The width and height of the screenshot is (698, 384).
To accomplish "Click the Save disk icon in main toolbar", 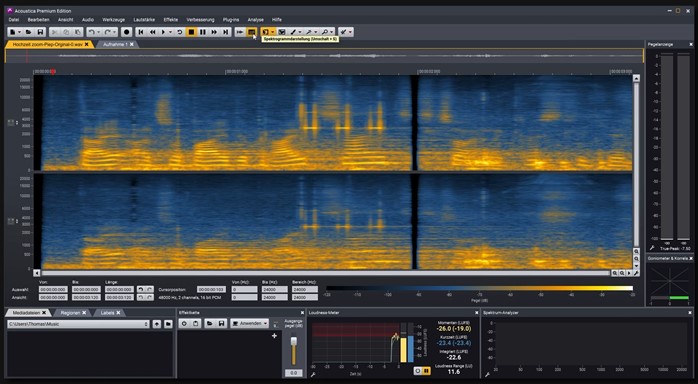I will (40, 32).
